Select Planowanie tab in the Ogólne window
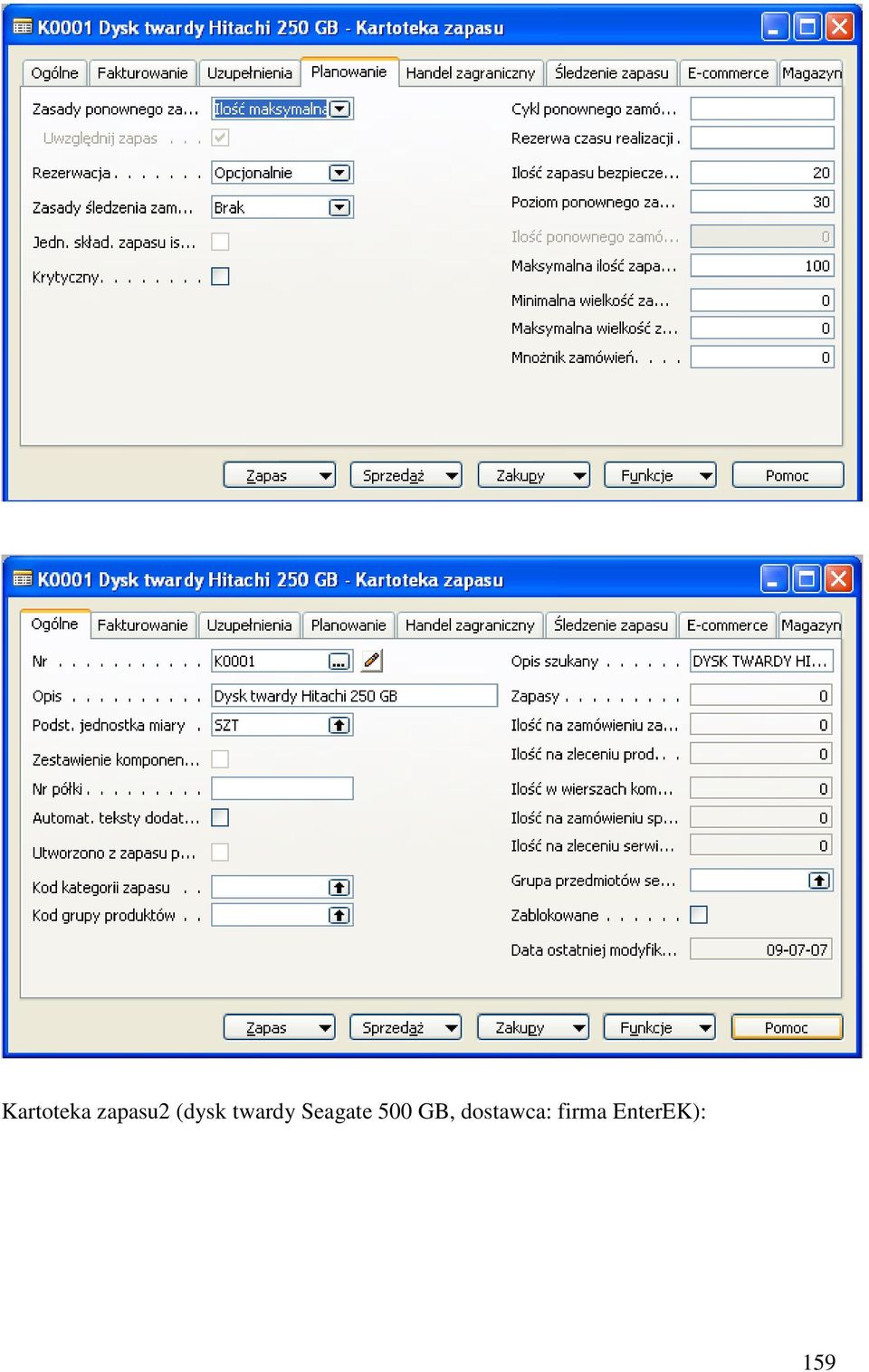The width and height of the screenshot is (869, 1372). (349, 624)
